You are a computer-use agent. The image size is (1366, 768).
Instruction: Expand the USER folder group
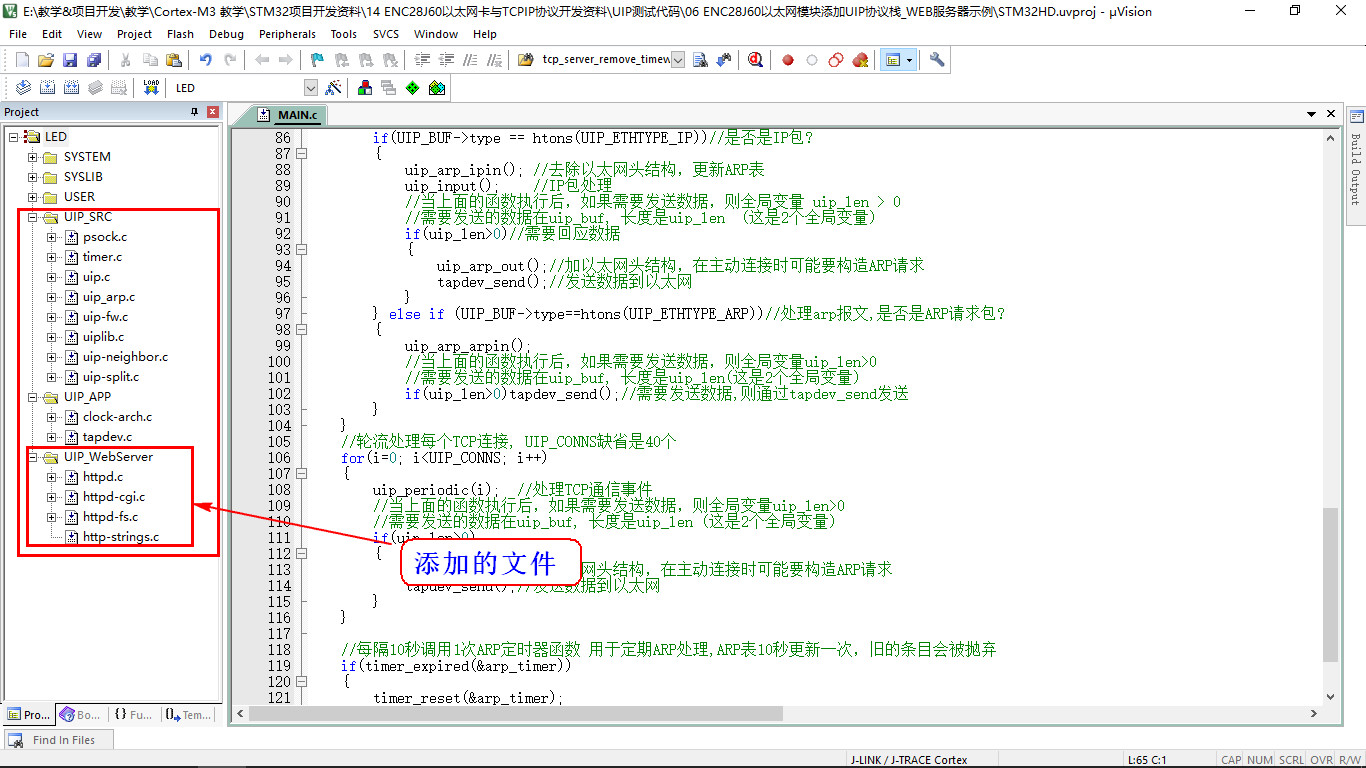pyautogui.click(x=32, y=197)
